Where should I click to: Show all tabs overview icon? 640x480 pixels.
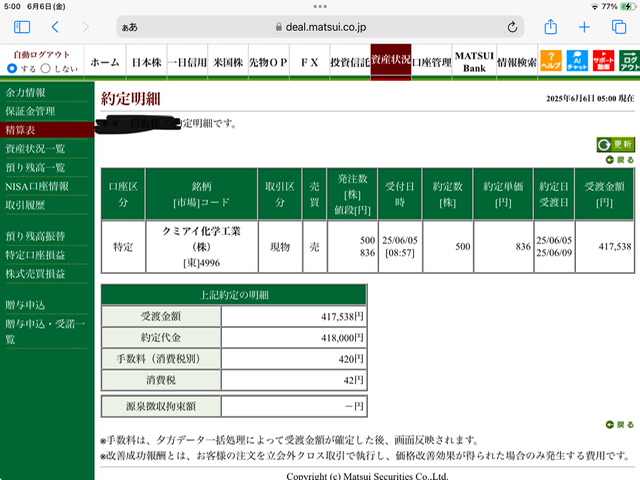click(619, 27)
